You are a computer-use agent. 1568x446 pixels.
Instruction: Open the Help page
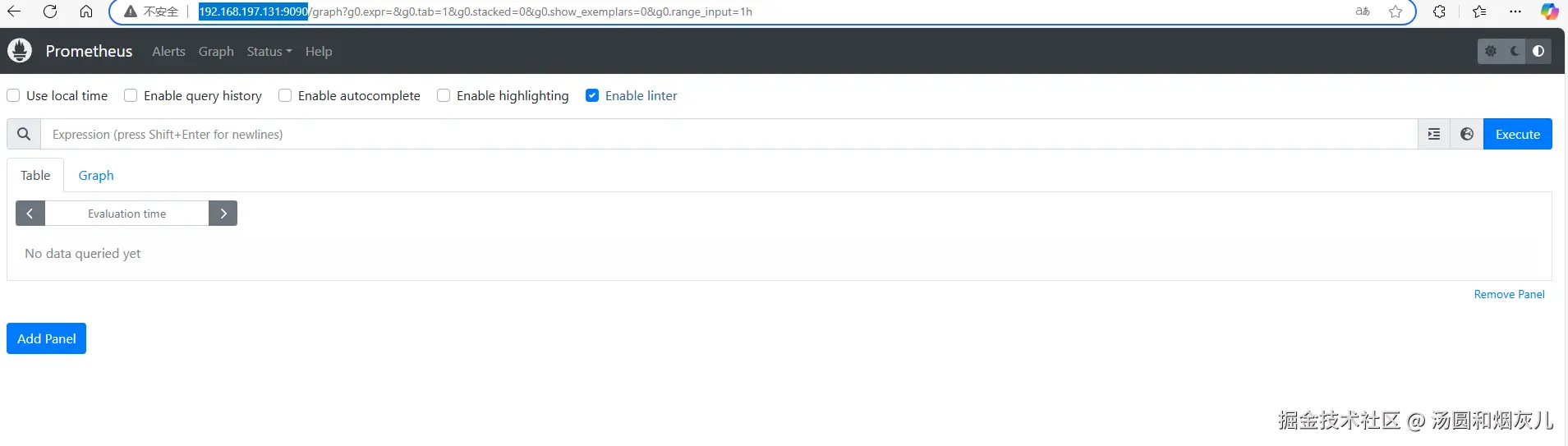(x=319, y=51)
